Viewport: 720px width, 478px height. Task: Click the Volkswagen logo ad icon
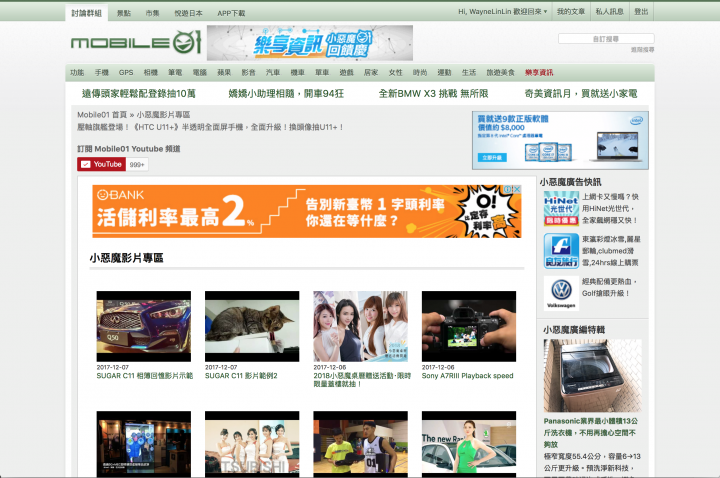pos(561,293)
